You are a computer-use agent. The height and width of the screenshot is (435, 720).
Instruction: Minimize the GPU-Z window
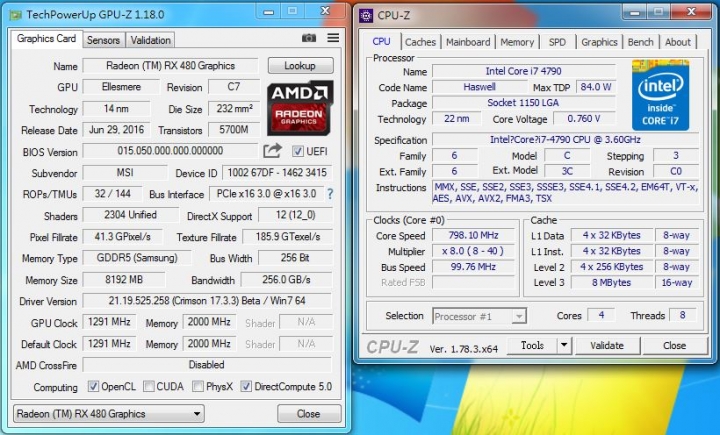coord(269,11)
